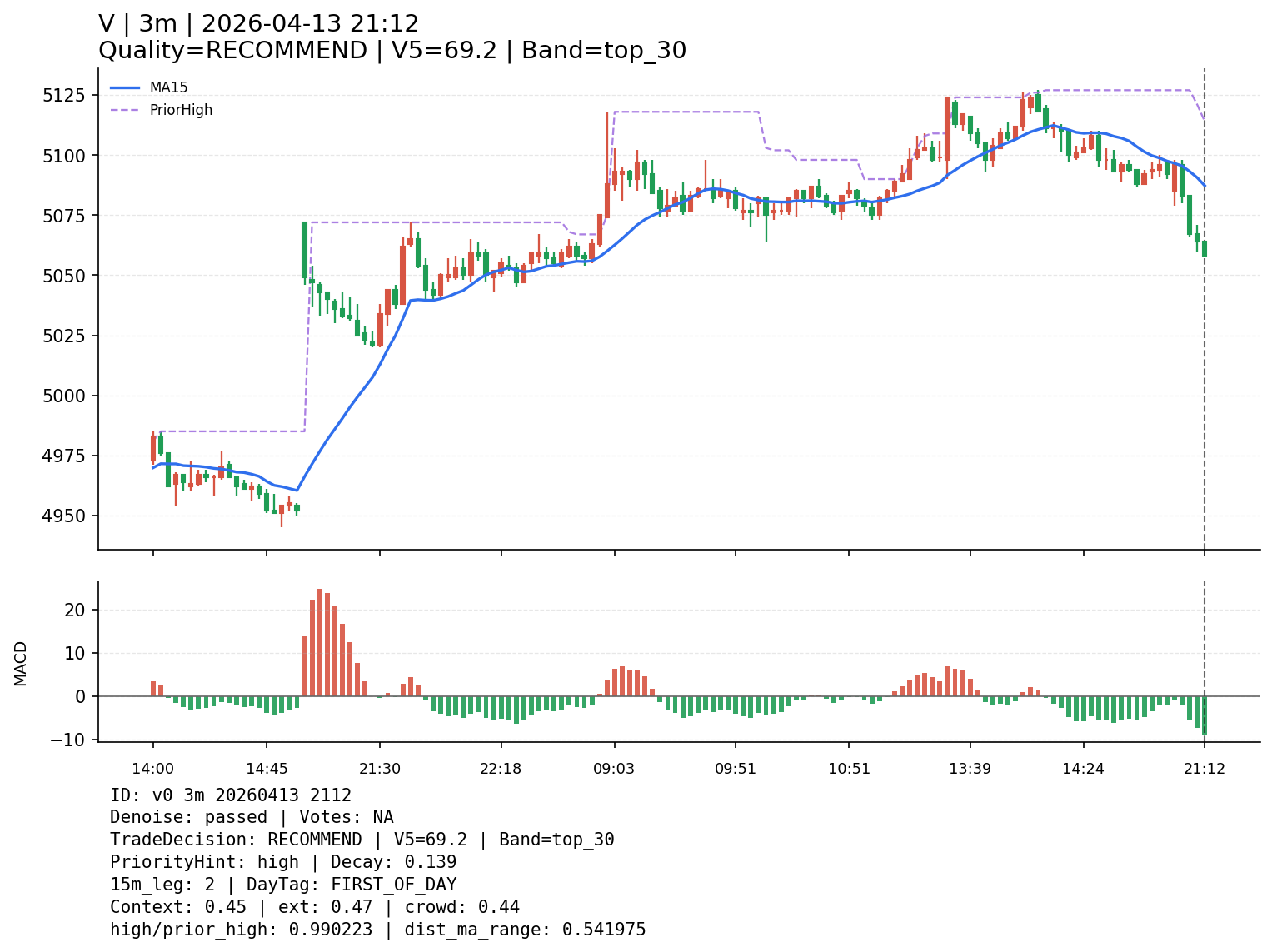Image resolution: width=1272 pixels, height=952 pixels.
Task: Select the MA15 legend label
Action: [168, 87]
